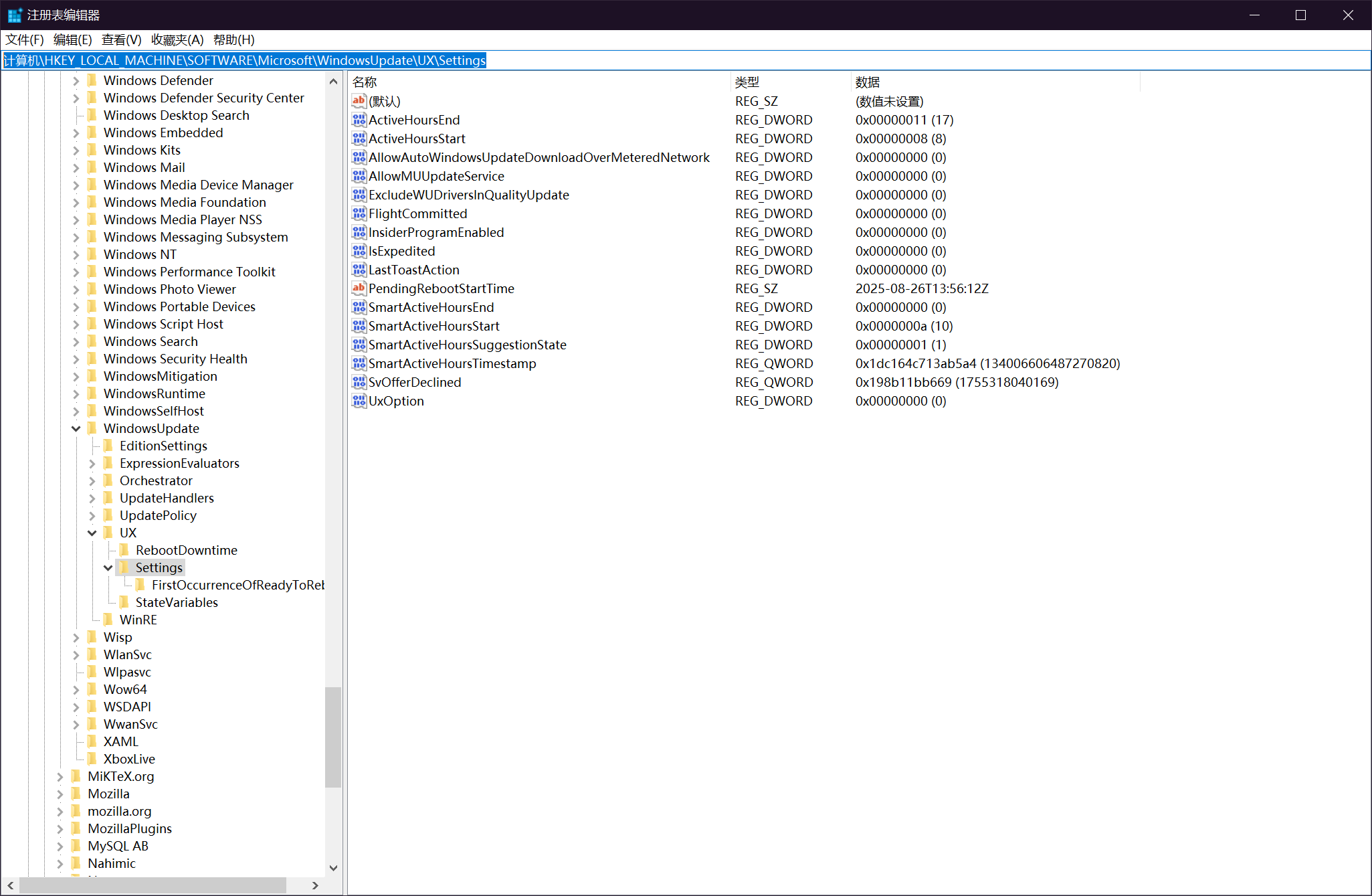Collapse the WindowsUpdate tree node
Viewport: 1372px width, 896px height.
[76, 428]
